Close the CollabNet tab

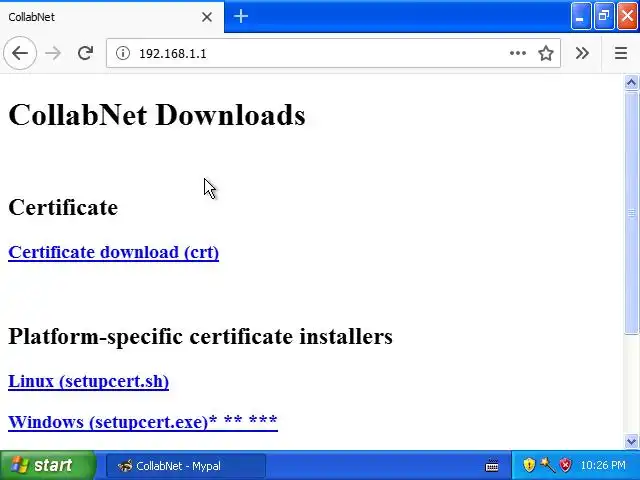207,17
